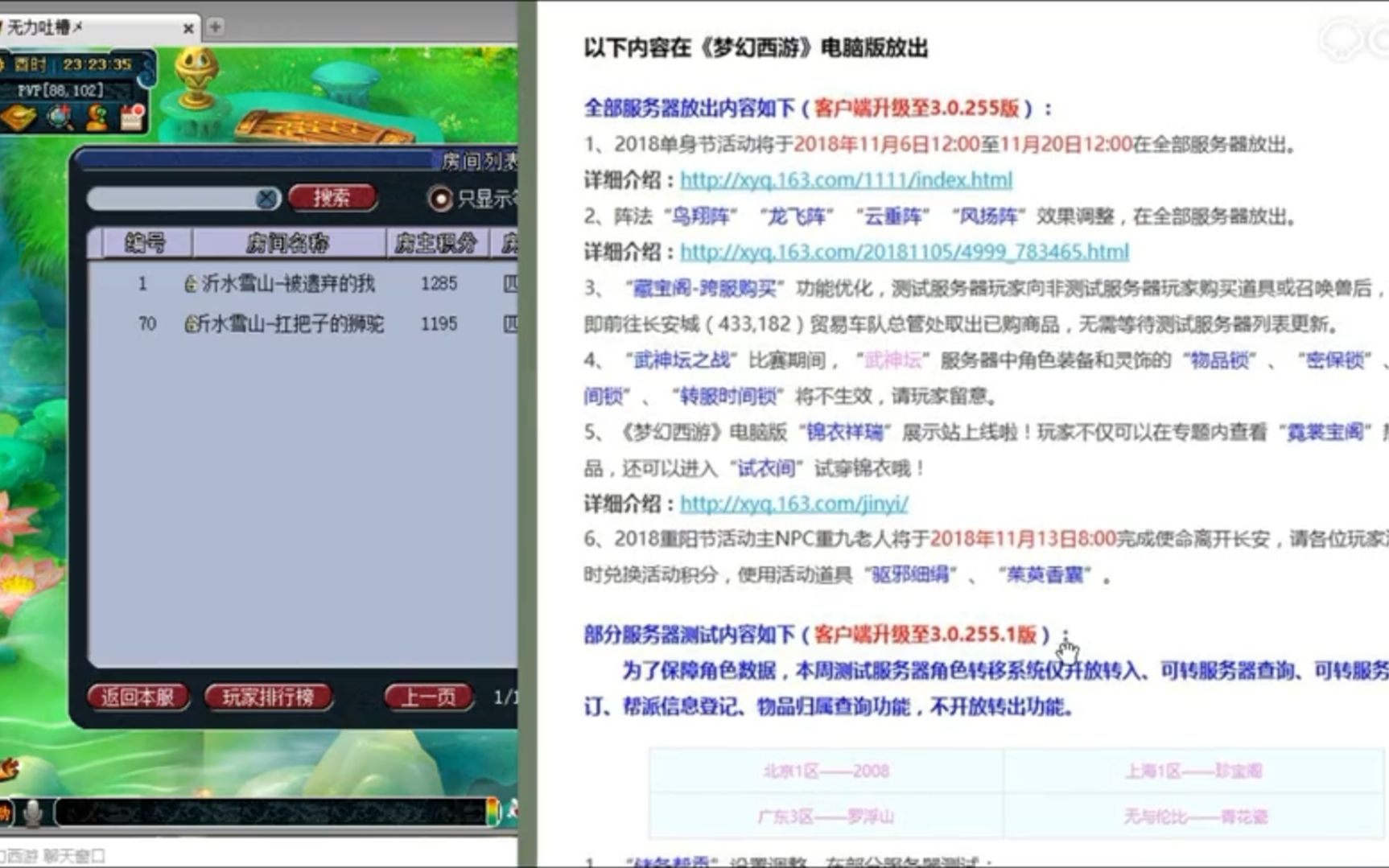The image size is (1389, 868).
Task: Click the 搜索 search button
Action: pyautogui.click(x=332, y=198)
